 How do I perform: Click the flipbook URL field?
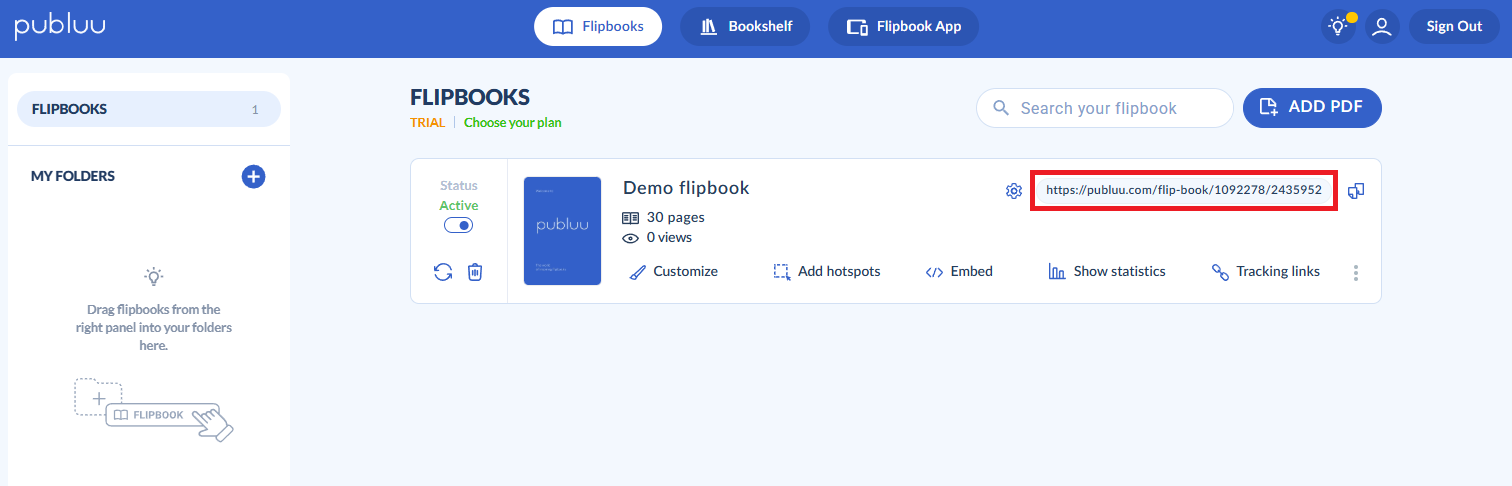tap(1184, 190)
